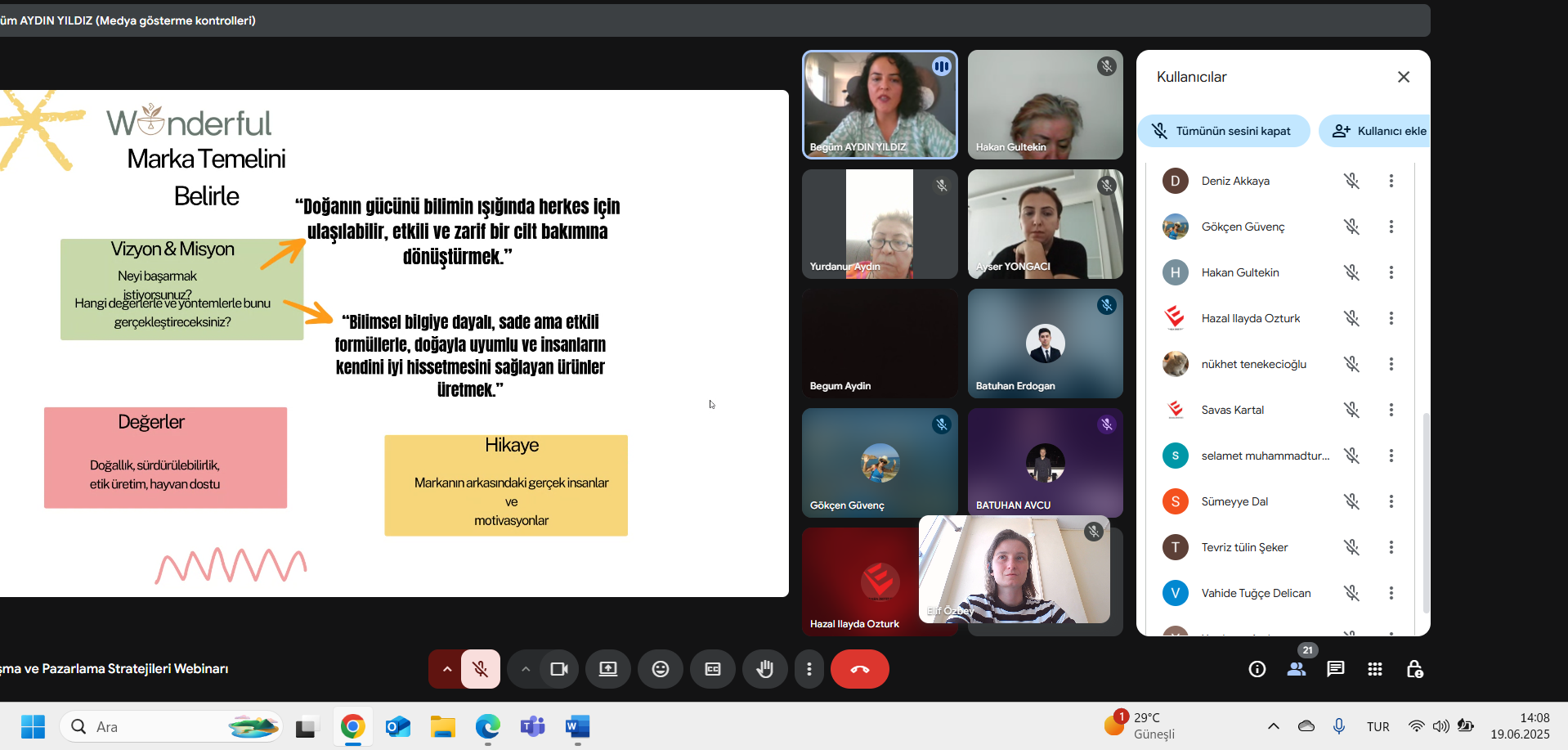Toggle the camera on or off
Screen dimensions: 1568x750
coord(559,669)
